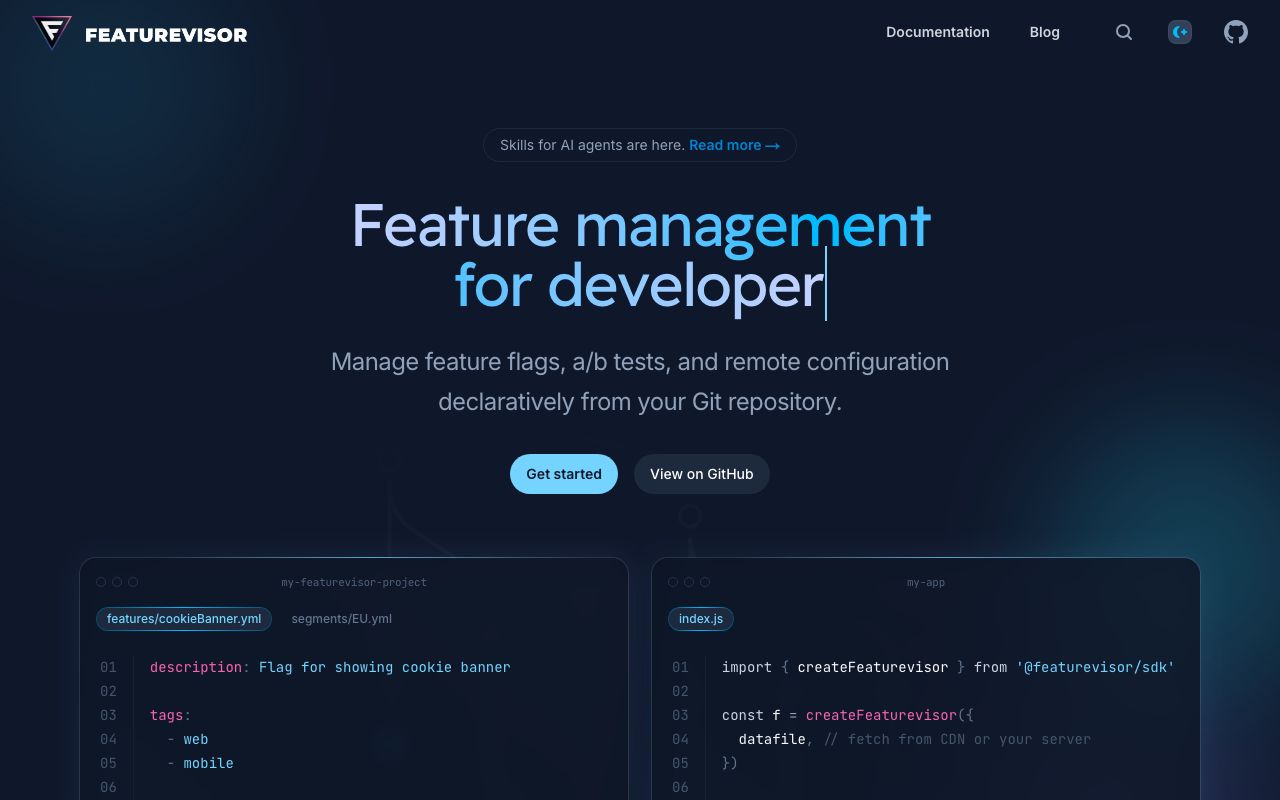This screenshot has height=800, width=1280.
Task: Click the 'Manage feature flags, a/b tests' subtitle
Action: pyautogui.click(x=640, y=381)
